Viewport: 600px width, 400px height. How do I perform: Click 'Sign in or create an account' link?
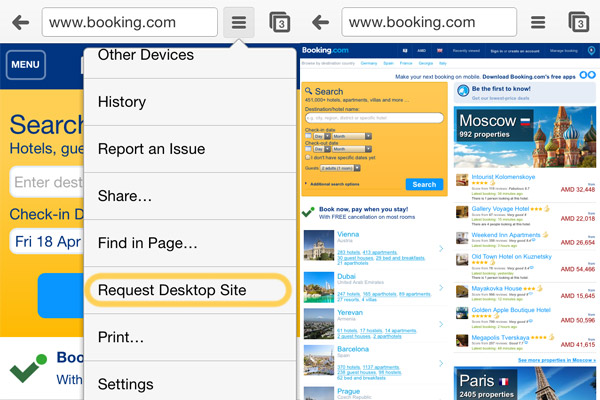(515, 51)
